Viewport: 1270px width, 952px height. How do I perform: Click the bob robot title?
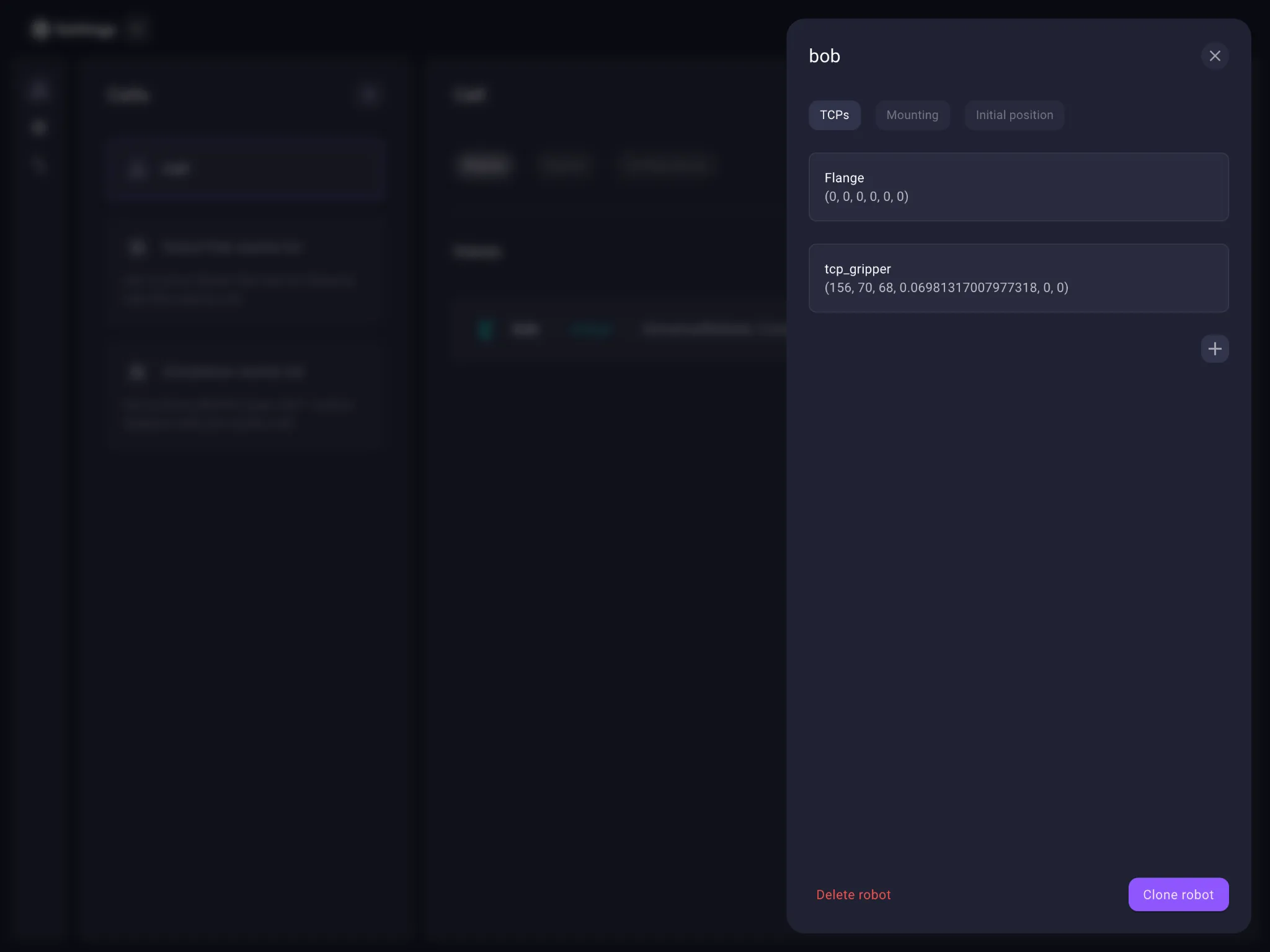[824, 56]
